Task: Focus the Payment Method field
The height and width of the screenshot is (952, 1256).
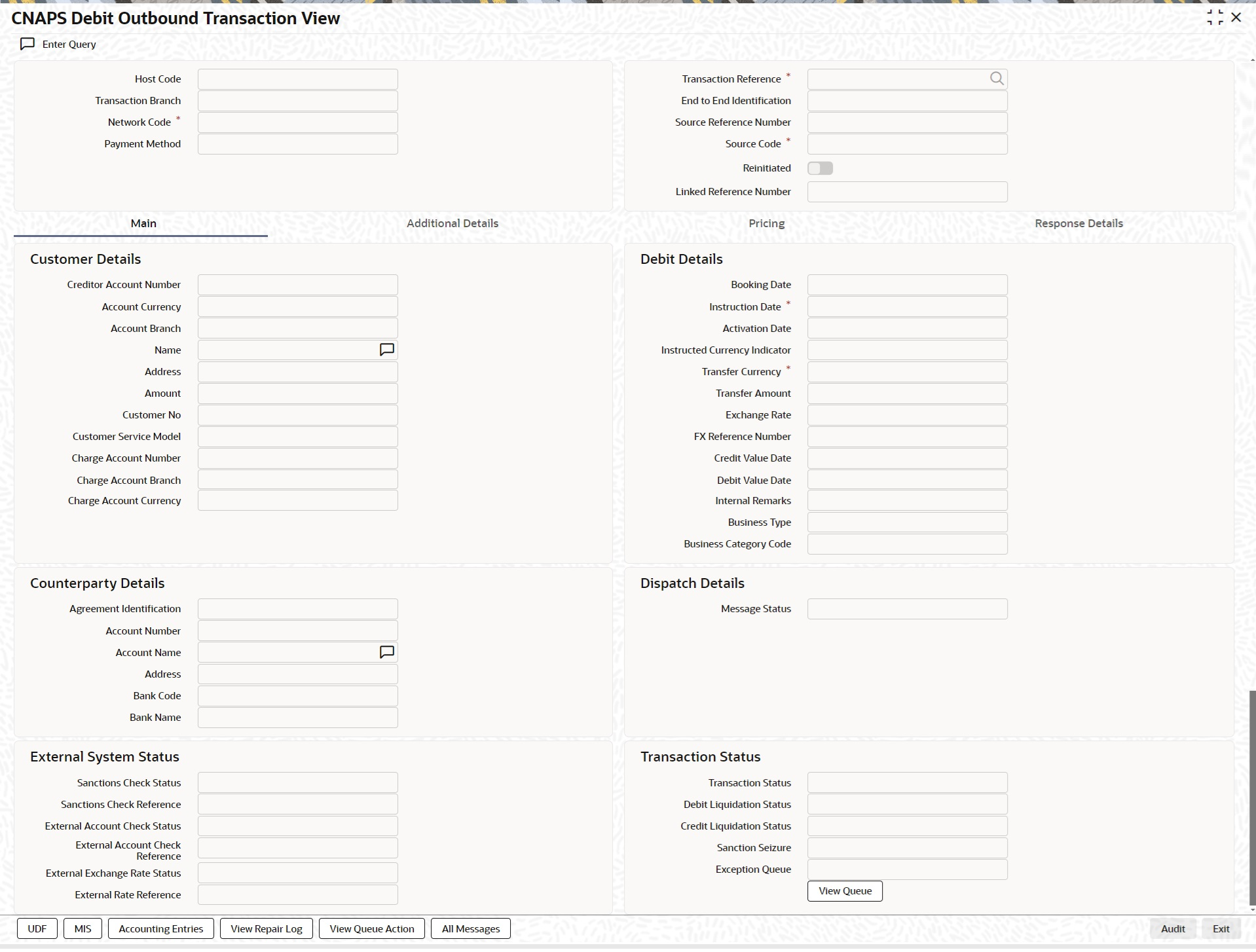Action: click(x=298, y=144)
